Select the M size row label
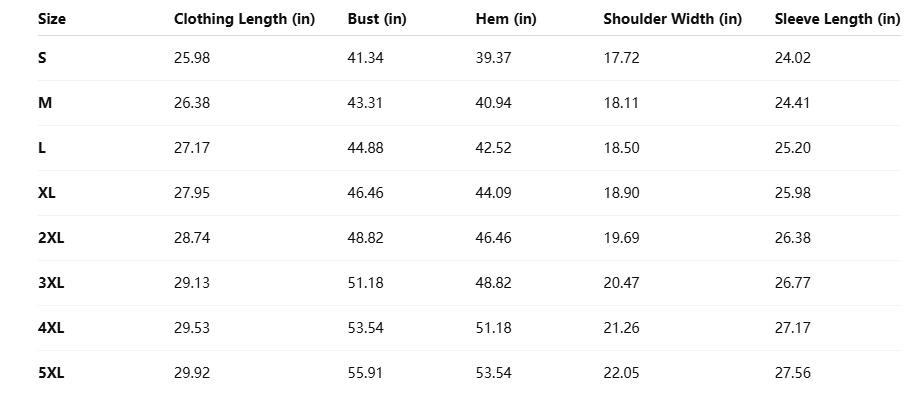Image resolution: width=919 pixels, height=411 pixels. click(45, 103)
